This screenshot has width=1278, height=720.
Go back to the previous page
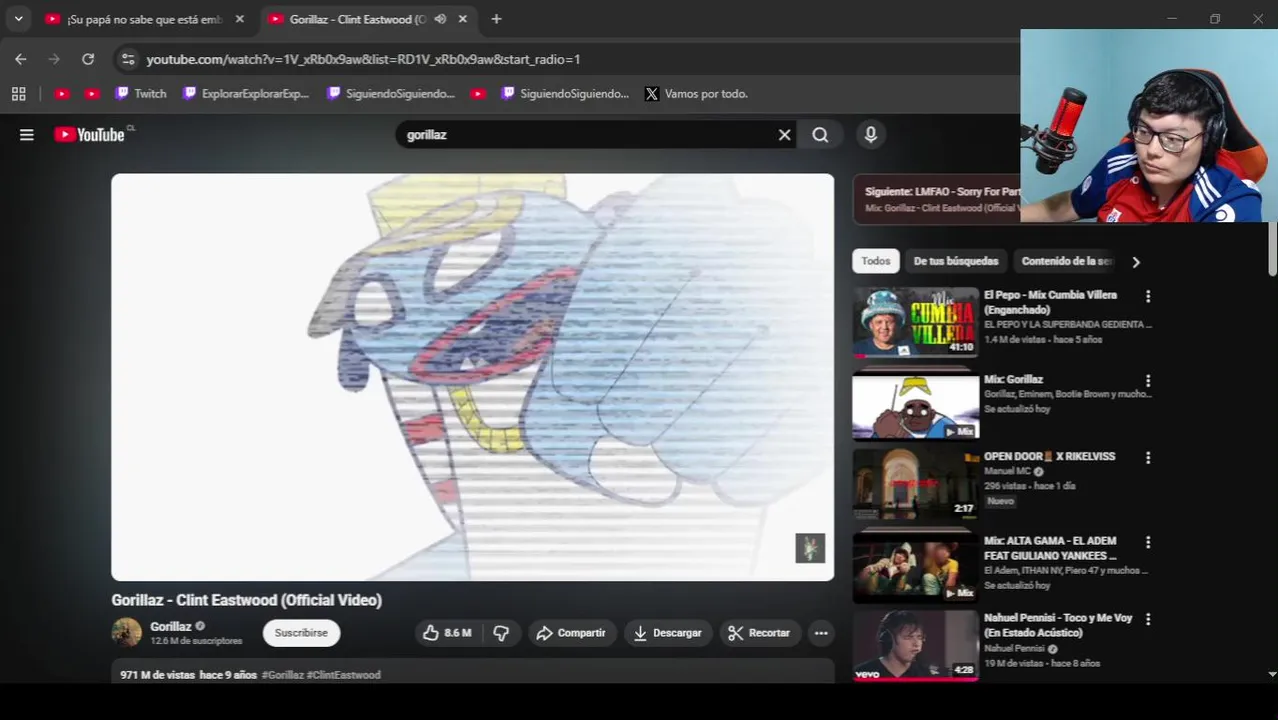click(x=21, y=59)
